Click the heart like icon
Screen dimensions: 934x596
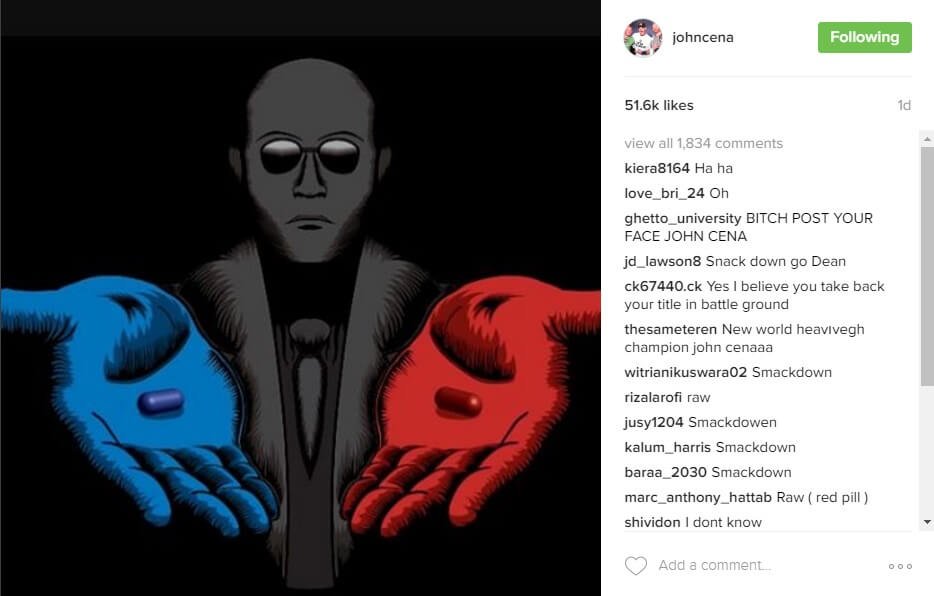click(x=636, y=566)
